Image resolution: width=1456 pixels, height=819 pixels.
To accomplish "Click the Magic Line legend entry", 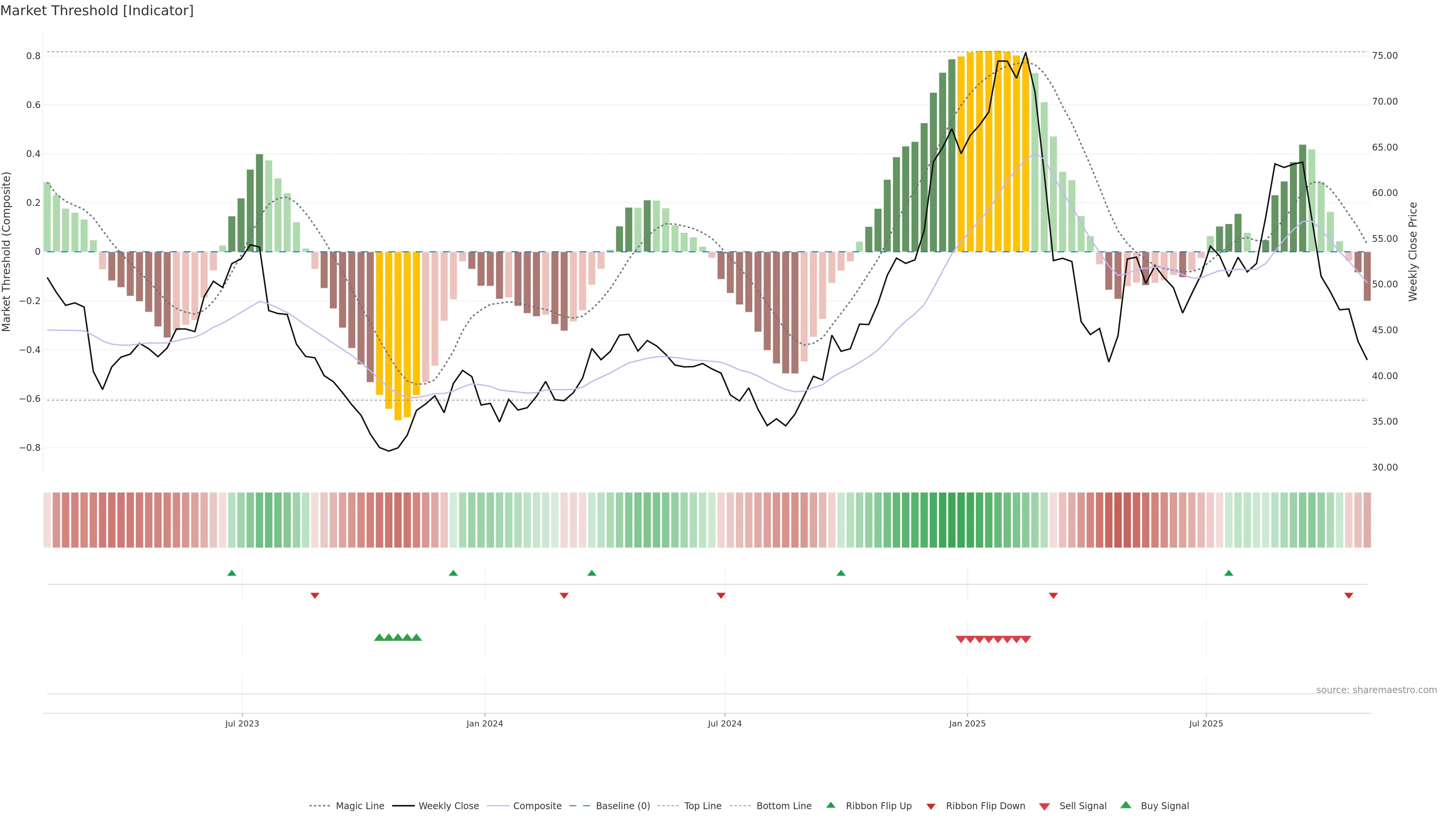I will 359,806.
